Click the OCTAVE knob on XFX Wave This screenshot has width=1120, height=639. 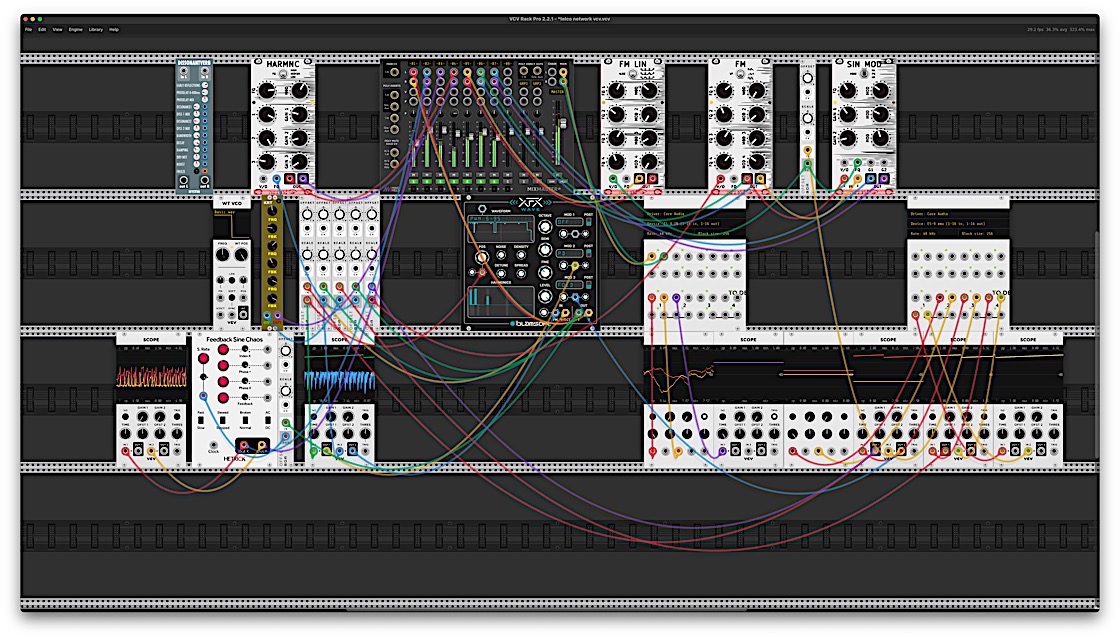coord(545,225)
